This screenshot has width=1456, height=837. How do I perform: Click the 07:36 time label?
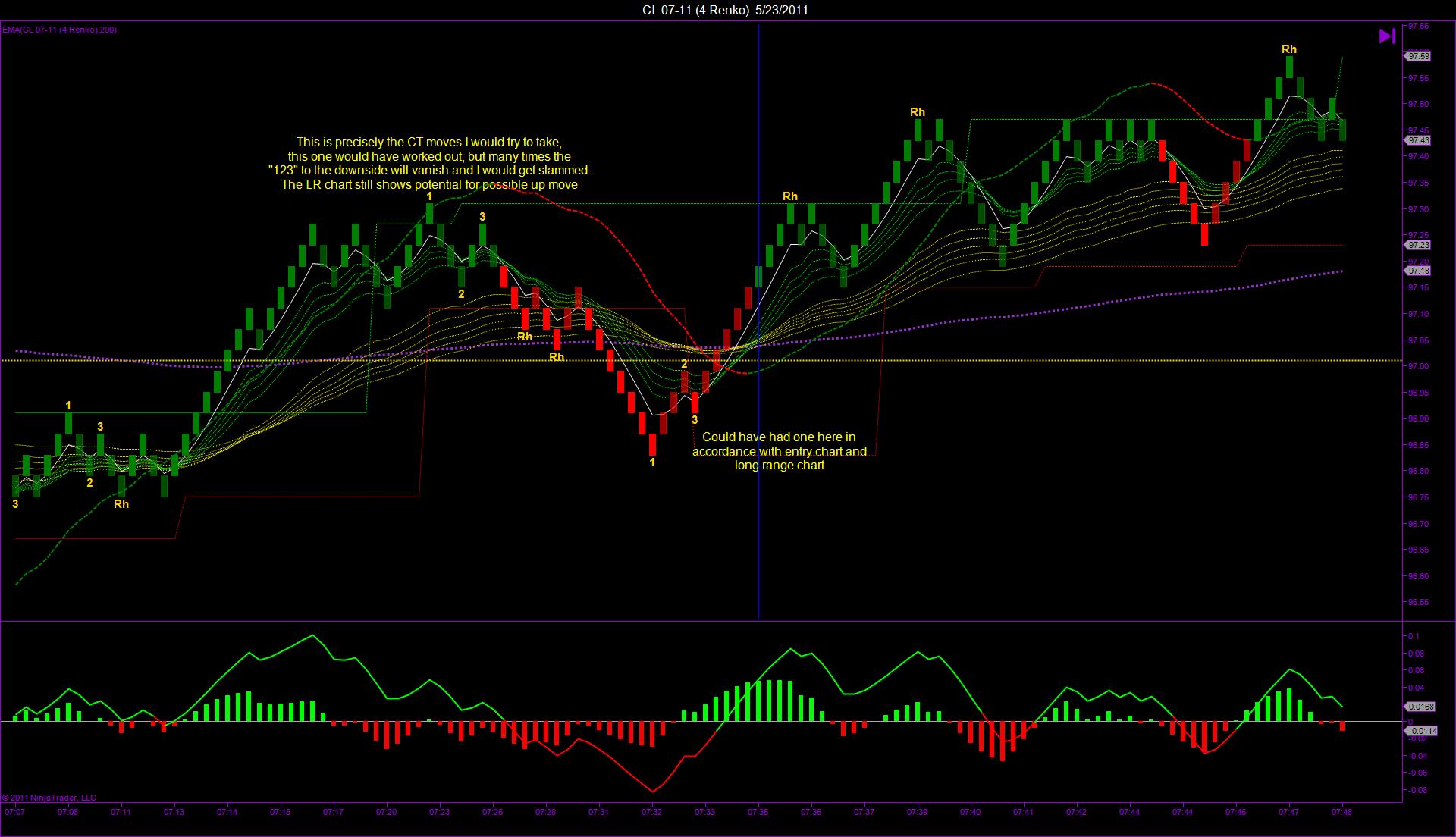(811, 812)
